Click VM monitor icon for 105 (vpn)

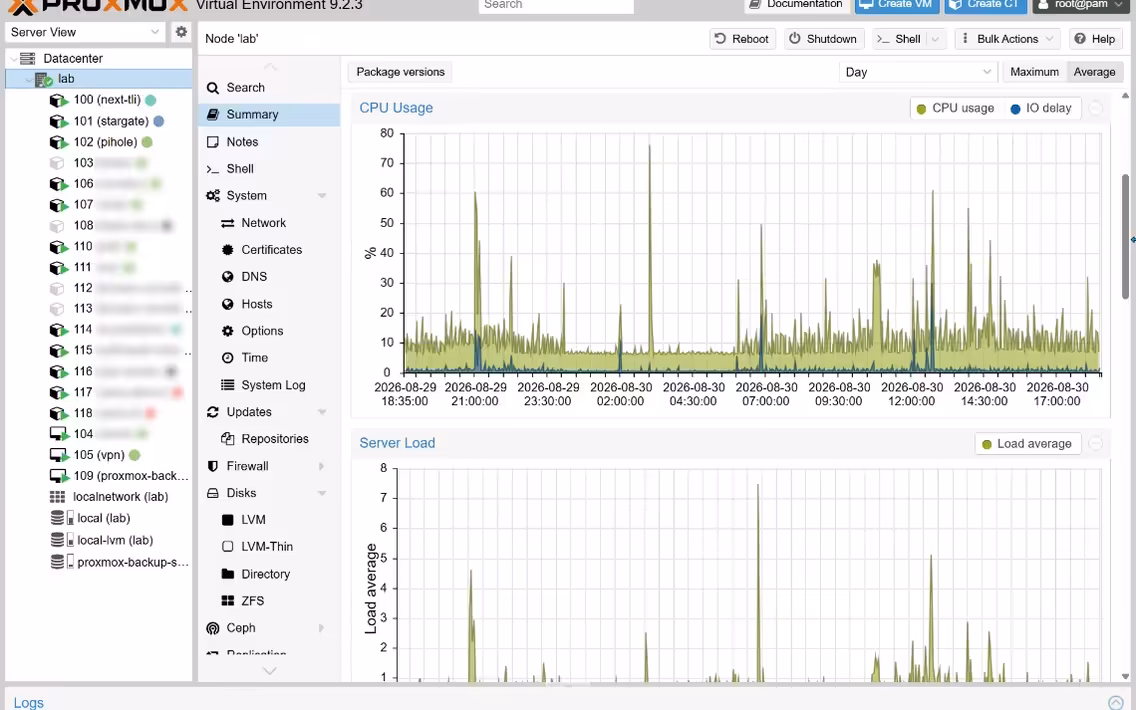point(59,455)
